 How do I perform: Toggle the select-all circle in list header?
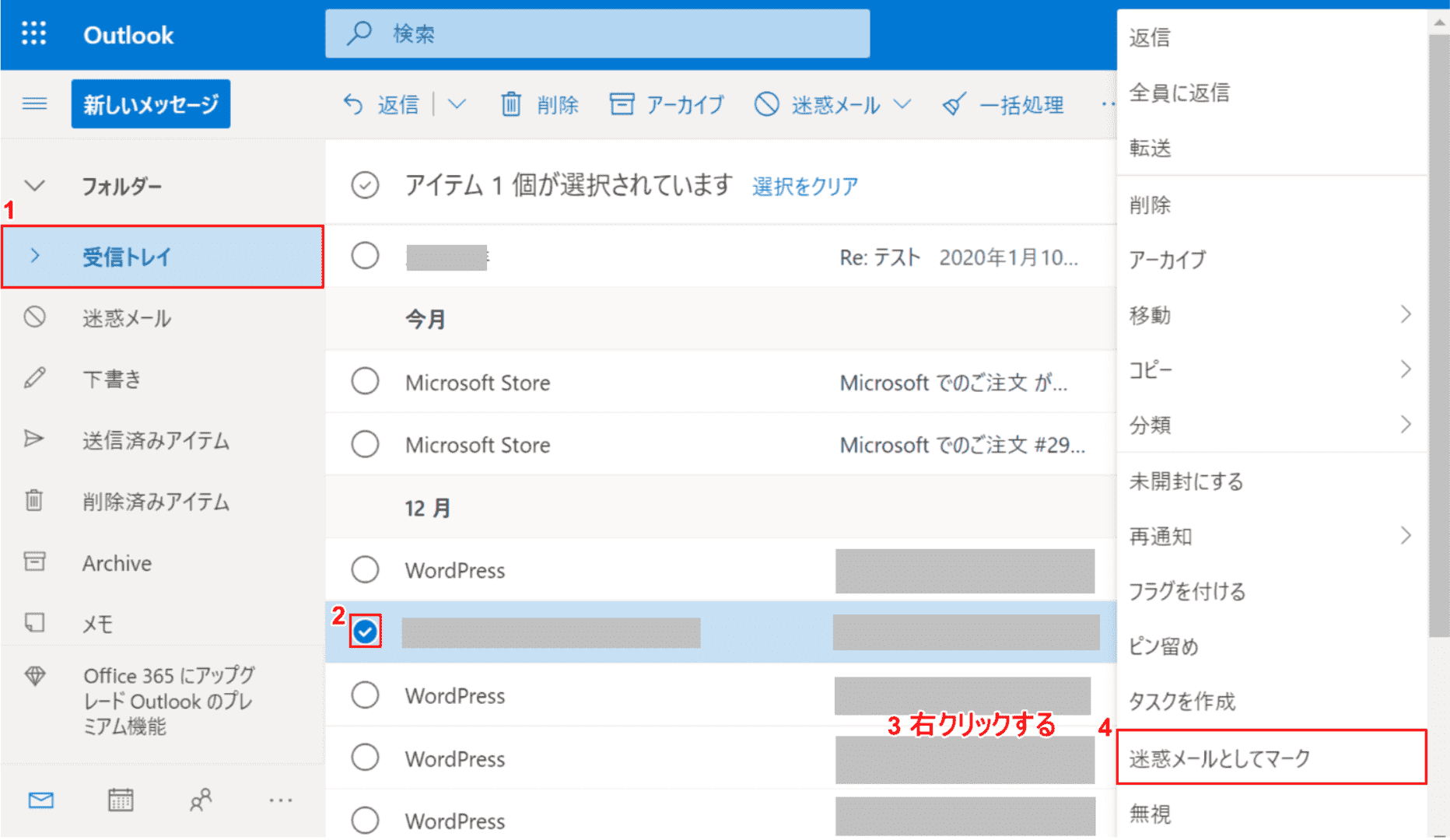tap(365, 185)
